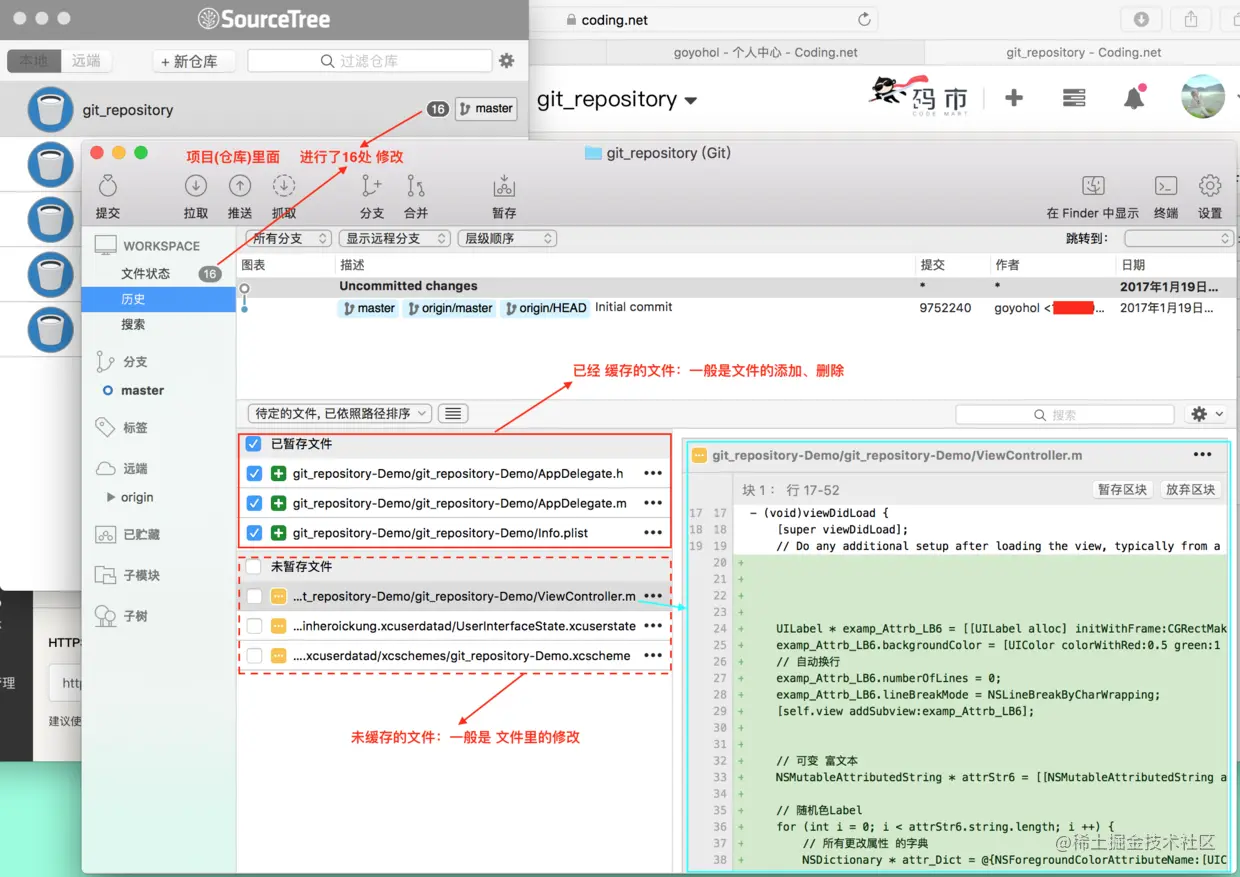Open the more menu for AppDelegate.h row
This screenshot has width=1240, height=877.
click(653, 473)
